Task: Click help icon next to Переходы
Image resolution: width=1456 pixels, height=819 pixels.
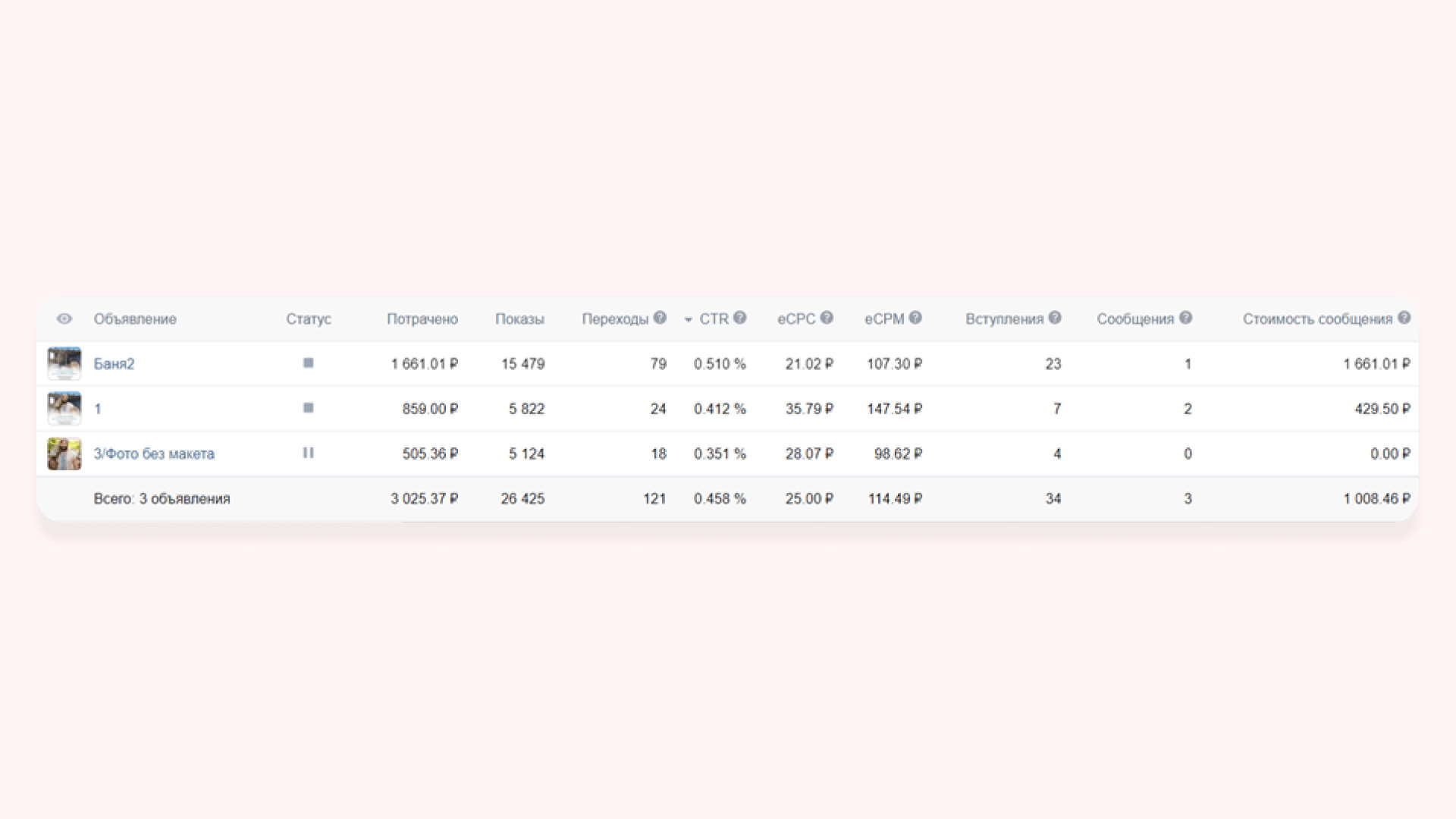Action: point(660,318)
